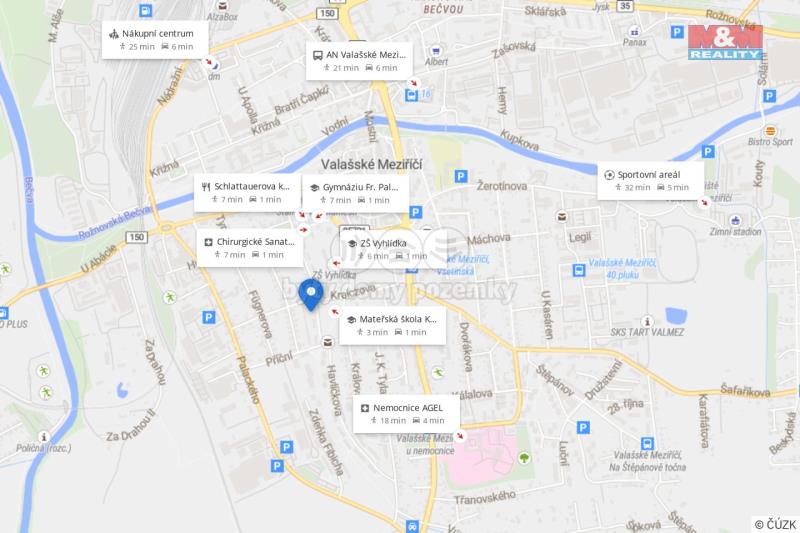Click the ČÚZK copyright link

point(776,524)
